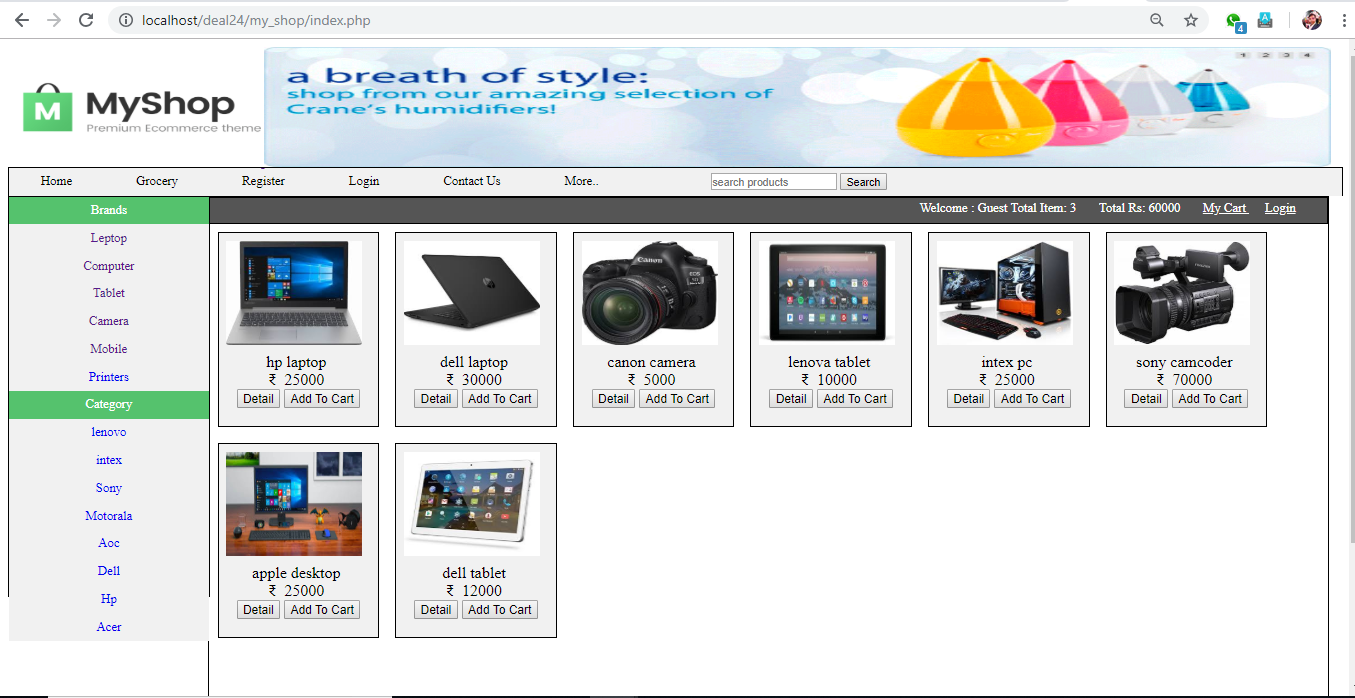Image resolution: width=1355 pixels, height=698 pixels.
Task: Click the MyShop logo
Action: (x=140, y=108)
